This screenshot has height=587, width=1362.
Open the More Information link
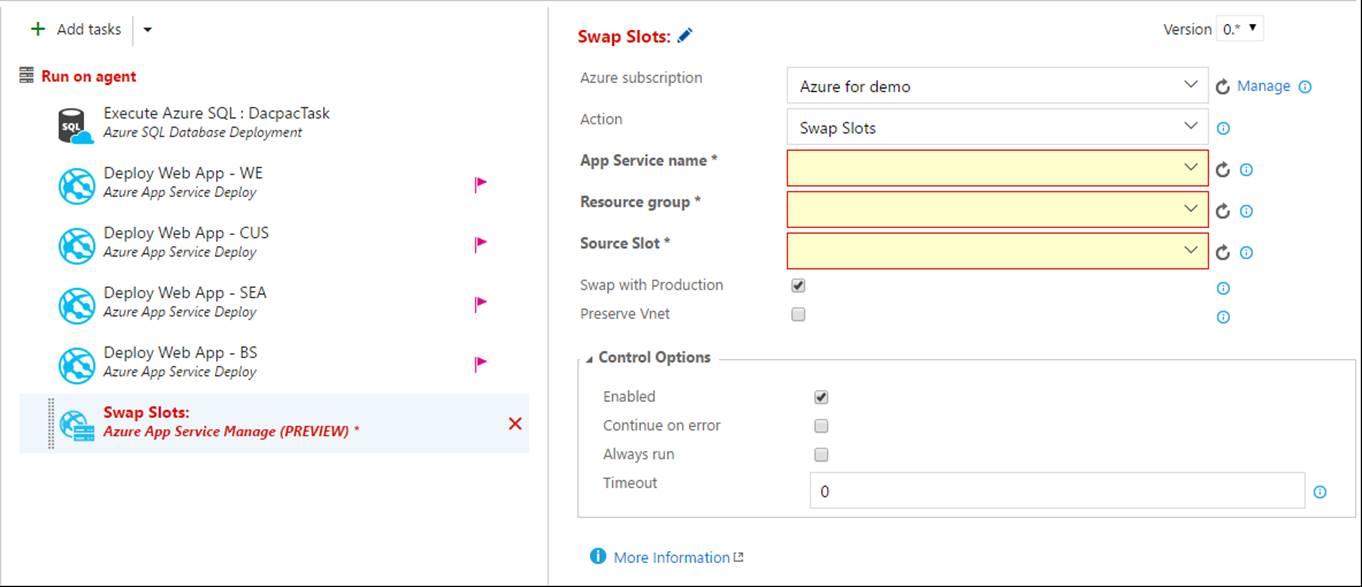click(672, 557)
